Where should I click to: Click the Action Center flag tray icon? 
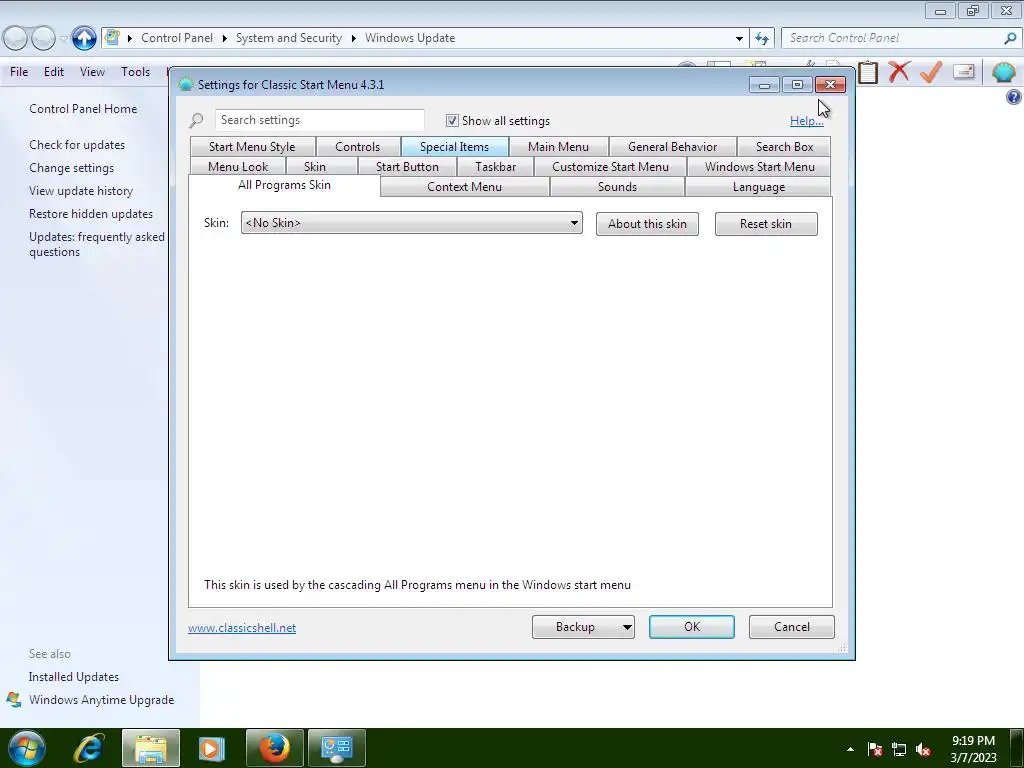click(874, 749)
